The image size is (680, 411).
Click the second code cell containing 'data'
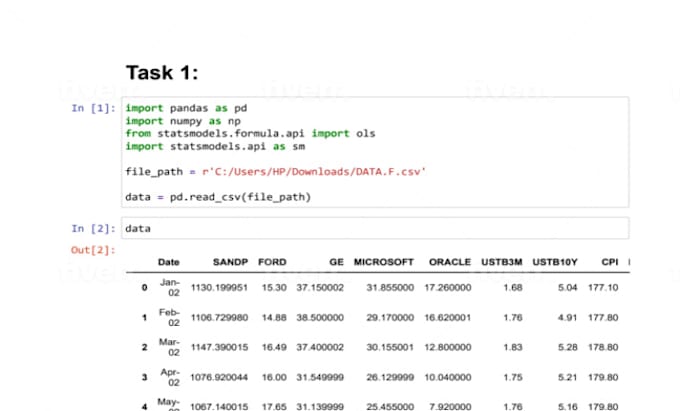coord(375,228)
